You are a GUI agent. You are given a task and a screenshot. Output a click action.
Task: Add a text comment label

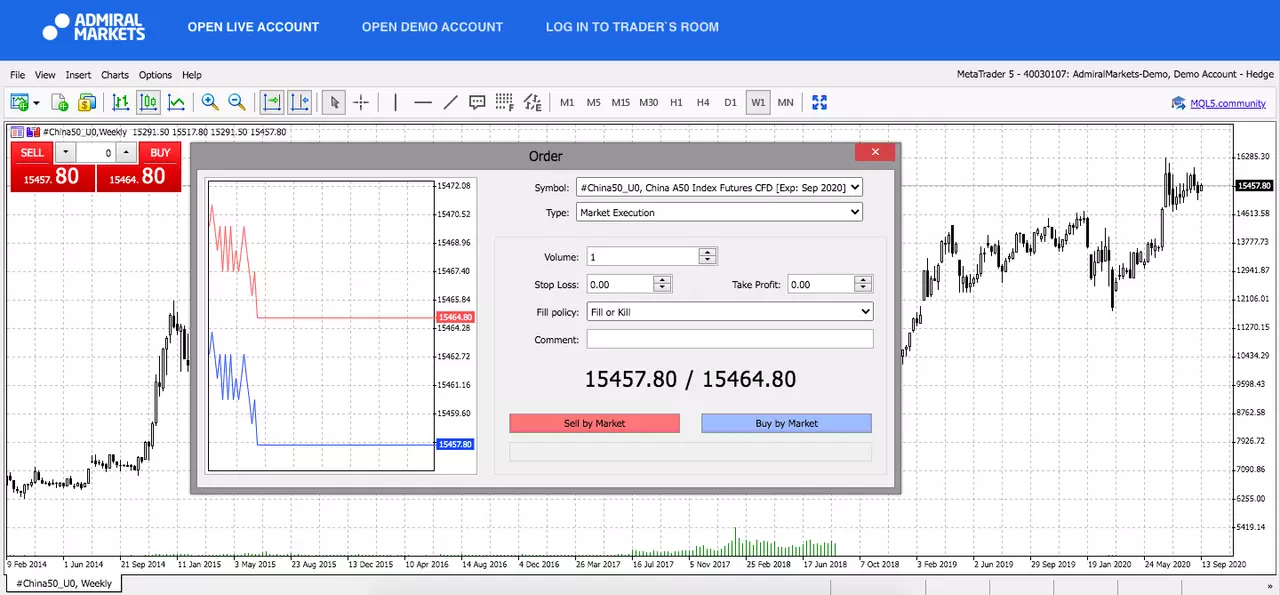(x=477, y=102)
